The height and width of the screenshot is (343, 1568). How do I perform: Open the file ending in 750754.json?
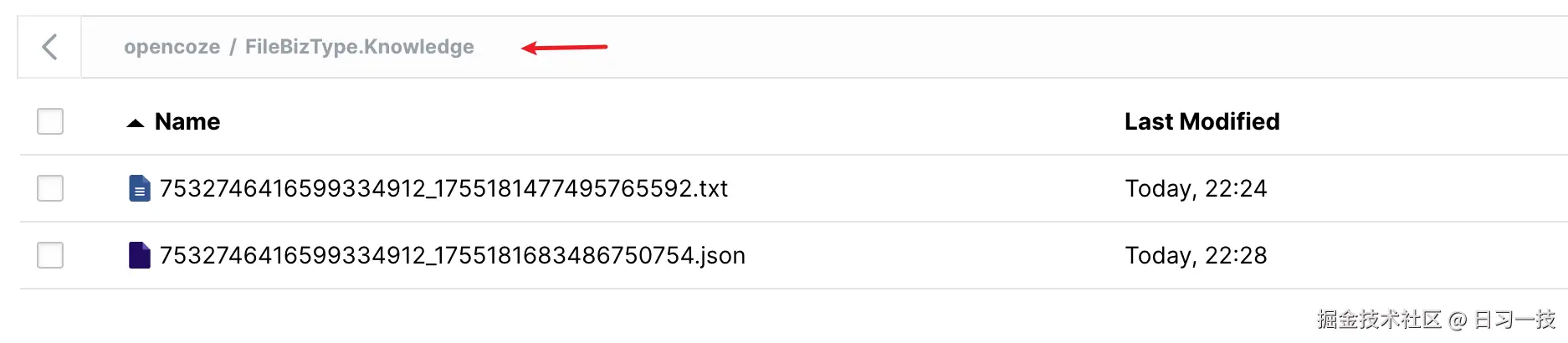tap(452, 256)
